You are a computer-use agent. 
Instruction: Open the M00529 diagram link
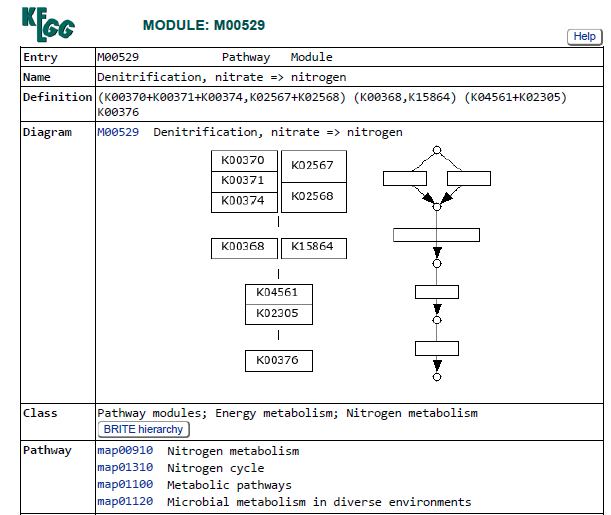118,132
